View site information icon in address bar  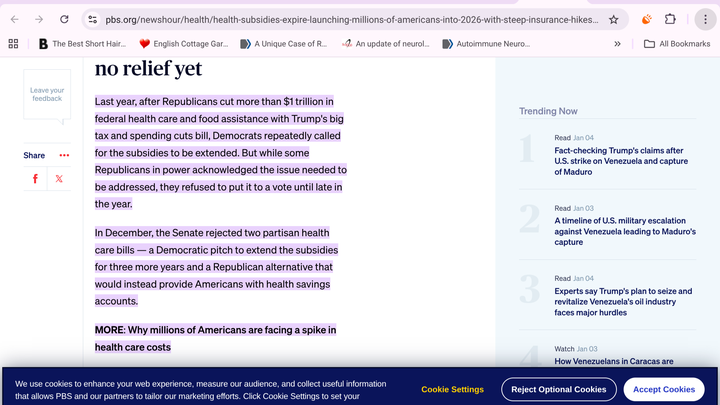(92, 19)
